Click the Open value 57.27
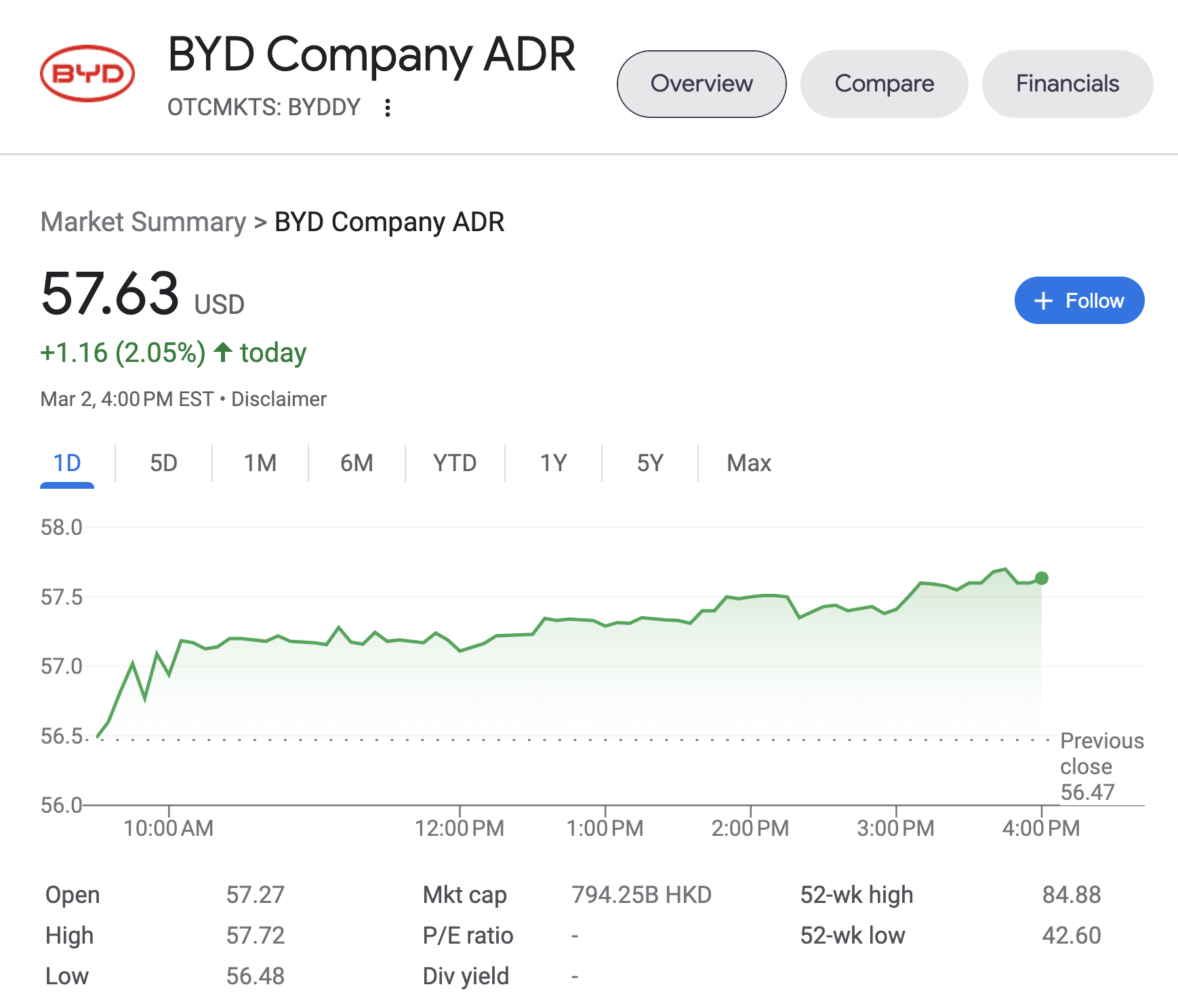The image size is (1178, 1008). pos(256,895)
